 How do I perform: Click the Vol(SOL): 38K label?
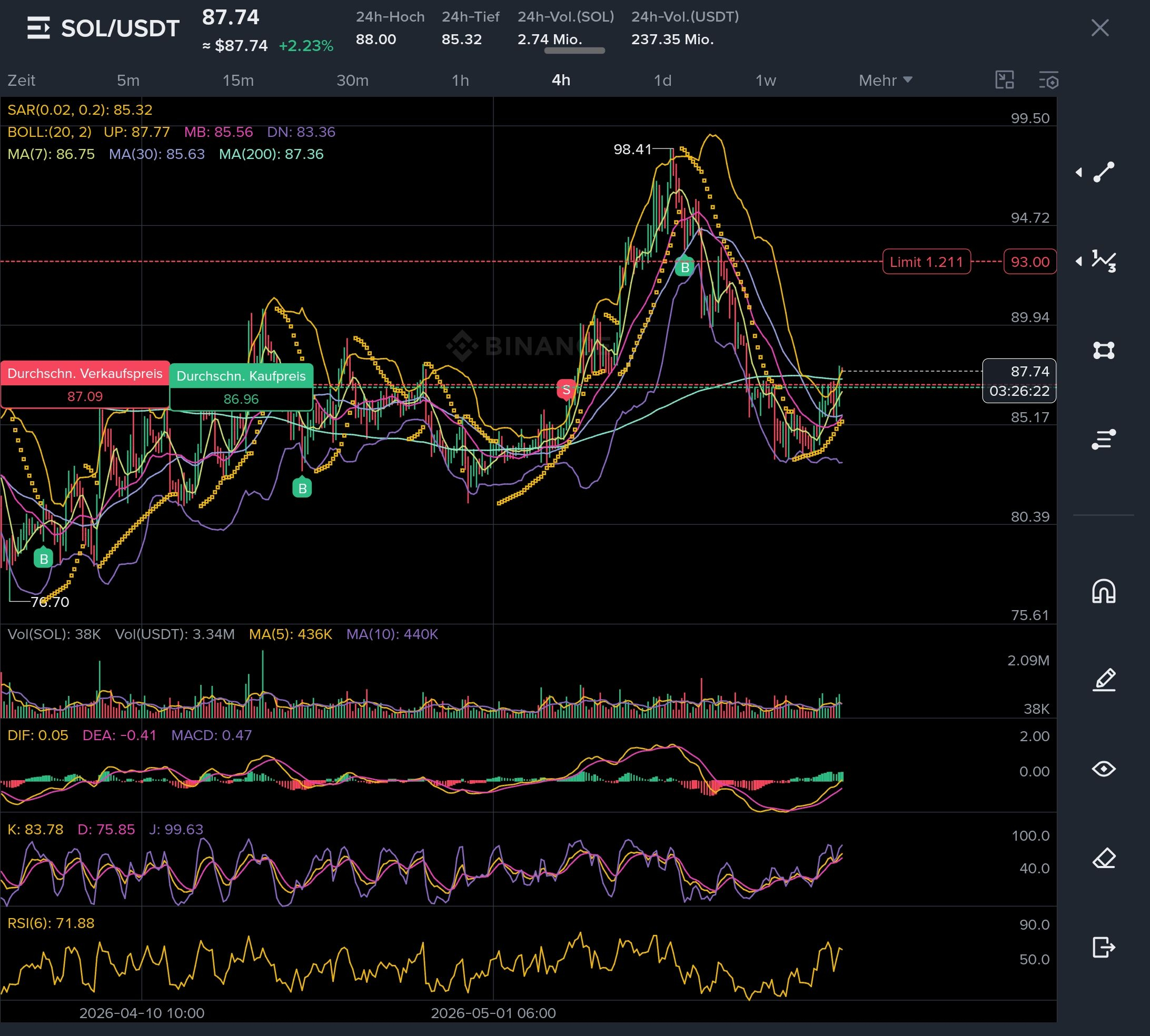54,634
